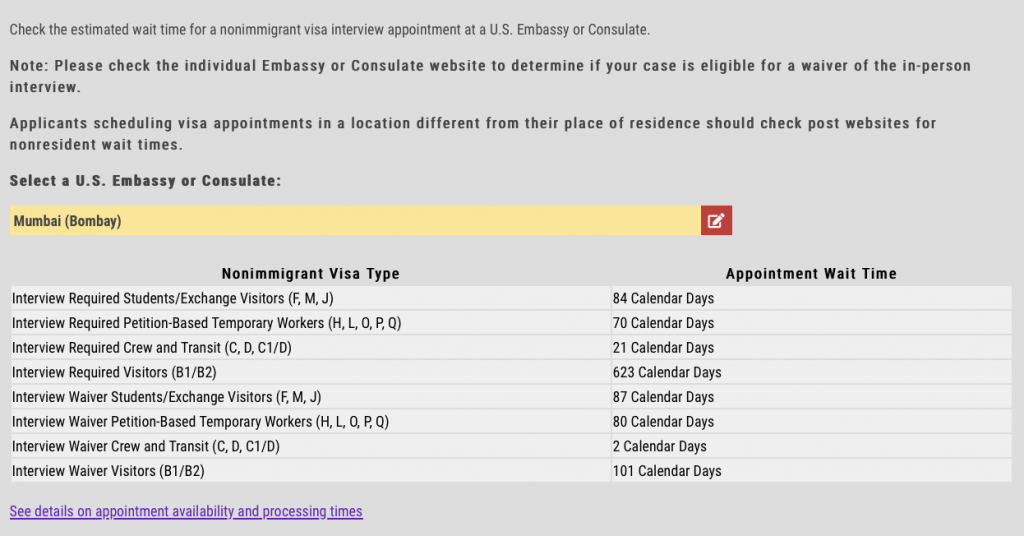Screen dimensions: 1024x536
Task: Click the 70 Calendar Days wait time cell
Action: pos(812,323)
